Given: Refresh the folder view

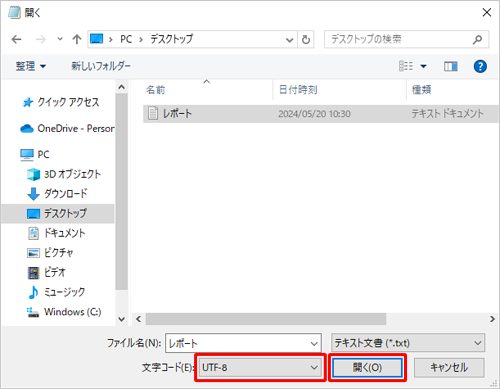Looking at the screenshot, I should point(306,40).
